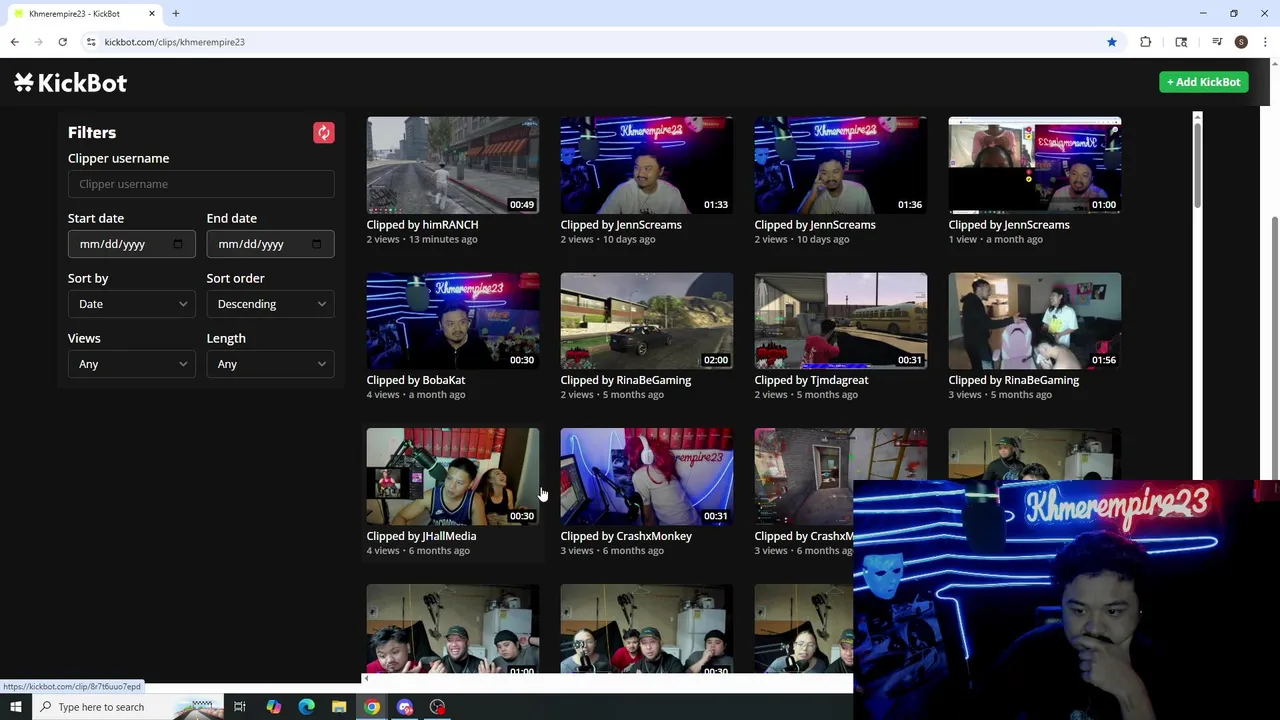This screenshot has height=720, width=1280.
Task: Switch to Chrome in the taskbar
Action: click(x=372, y=707)
